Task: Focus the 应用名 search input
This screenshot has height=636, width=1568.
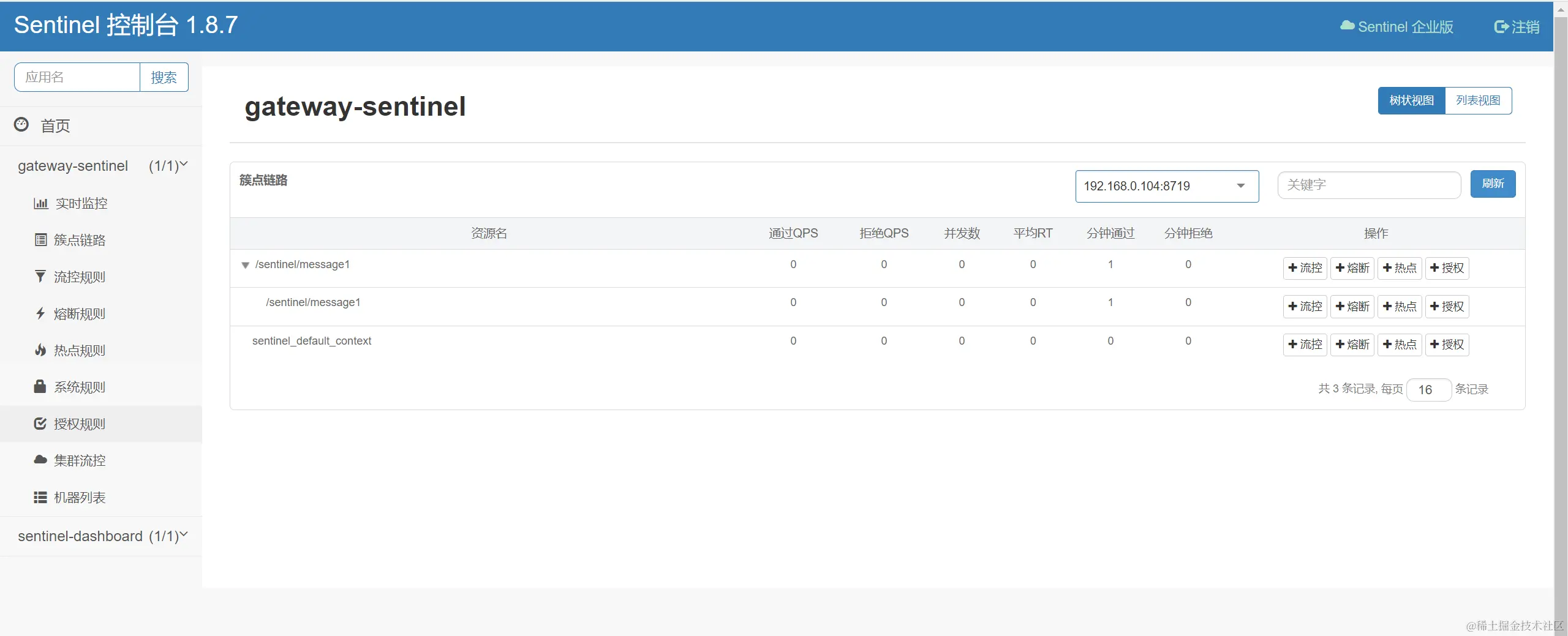Action: pos(77,77)
